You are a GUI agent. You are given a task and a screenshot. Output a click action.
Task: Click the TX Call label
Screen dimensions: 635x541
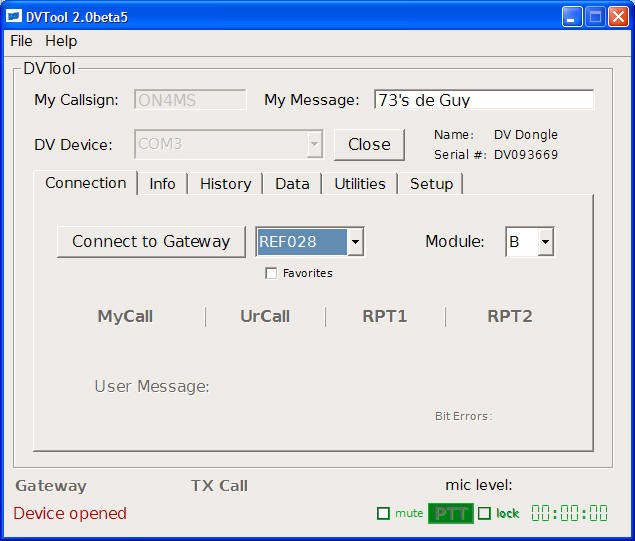tap(219, 486)
